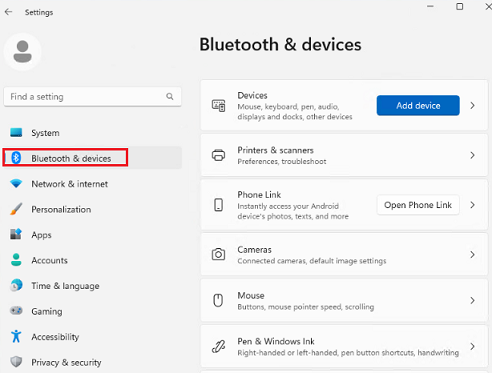The width and height of the screenshot is (492, 373).
Task: Click the Privacy shield icon
Action: pyautogui.click(x=16, y=362)
